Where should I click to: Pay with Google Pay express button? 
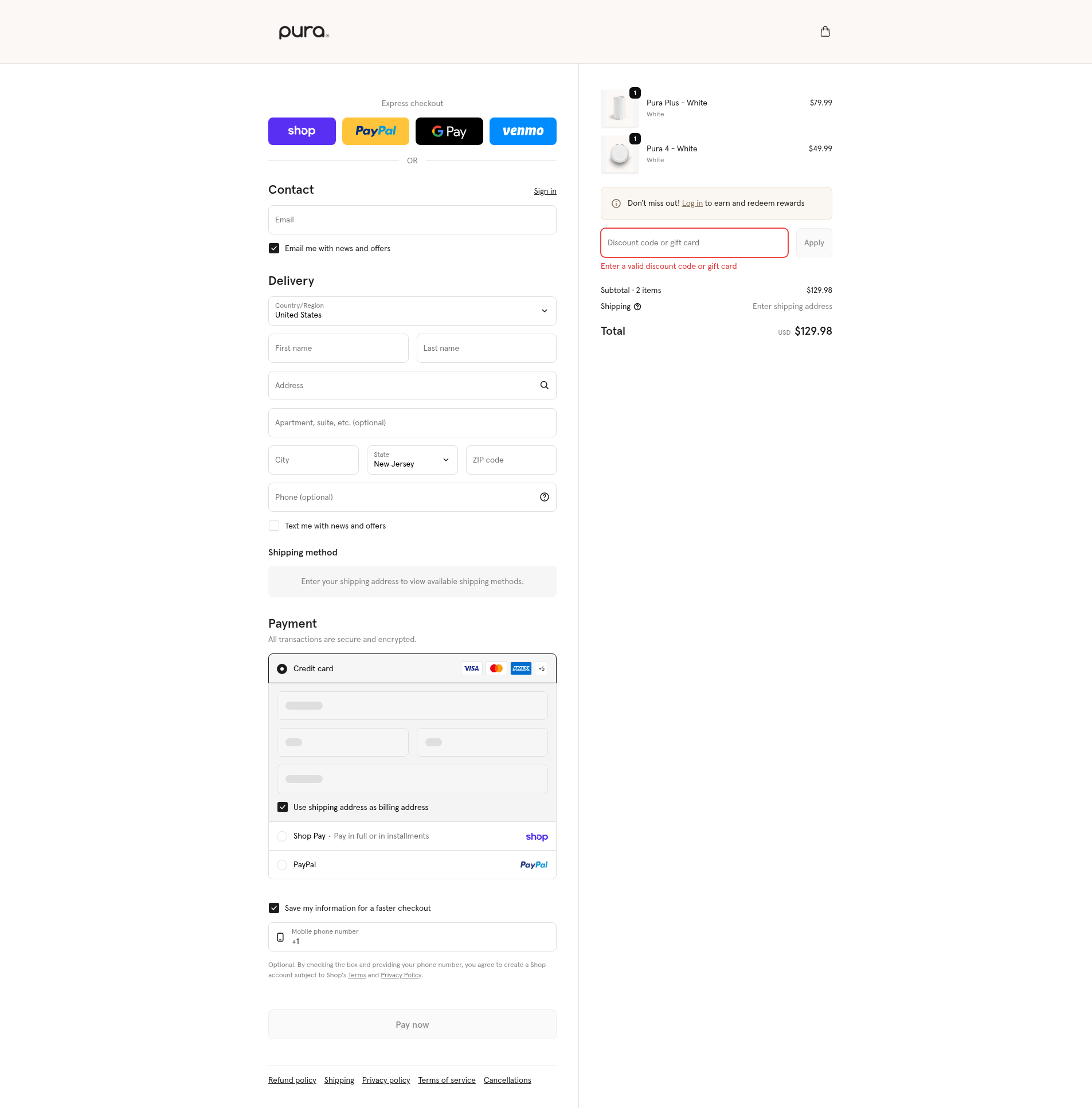[x=448, y=131]
